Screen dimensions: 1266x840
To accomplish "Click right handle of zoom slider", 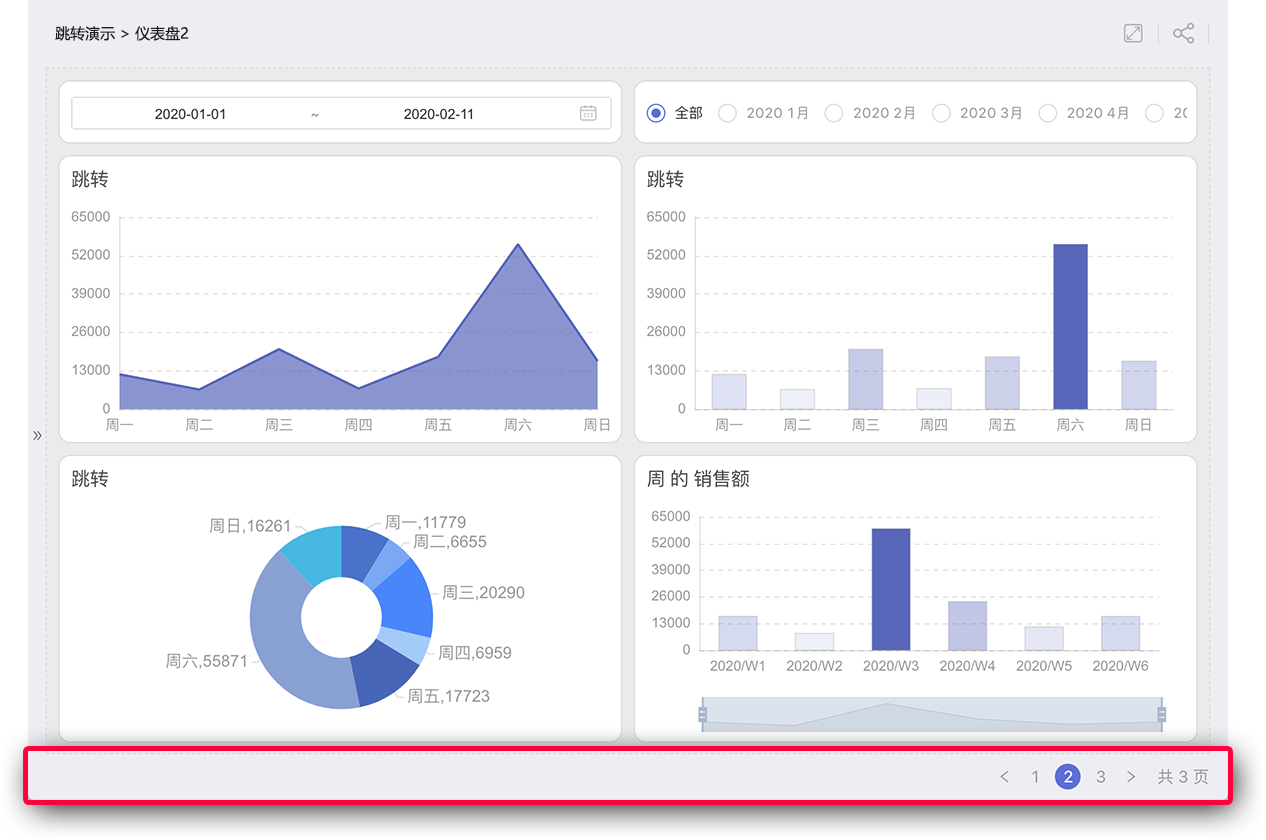I will (x=1161, y=714).
